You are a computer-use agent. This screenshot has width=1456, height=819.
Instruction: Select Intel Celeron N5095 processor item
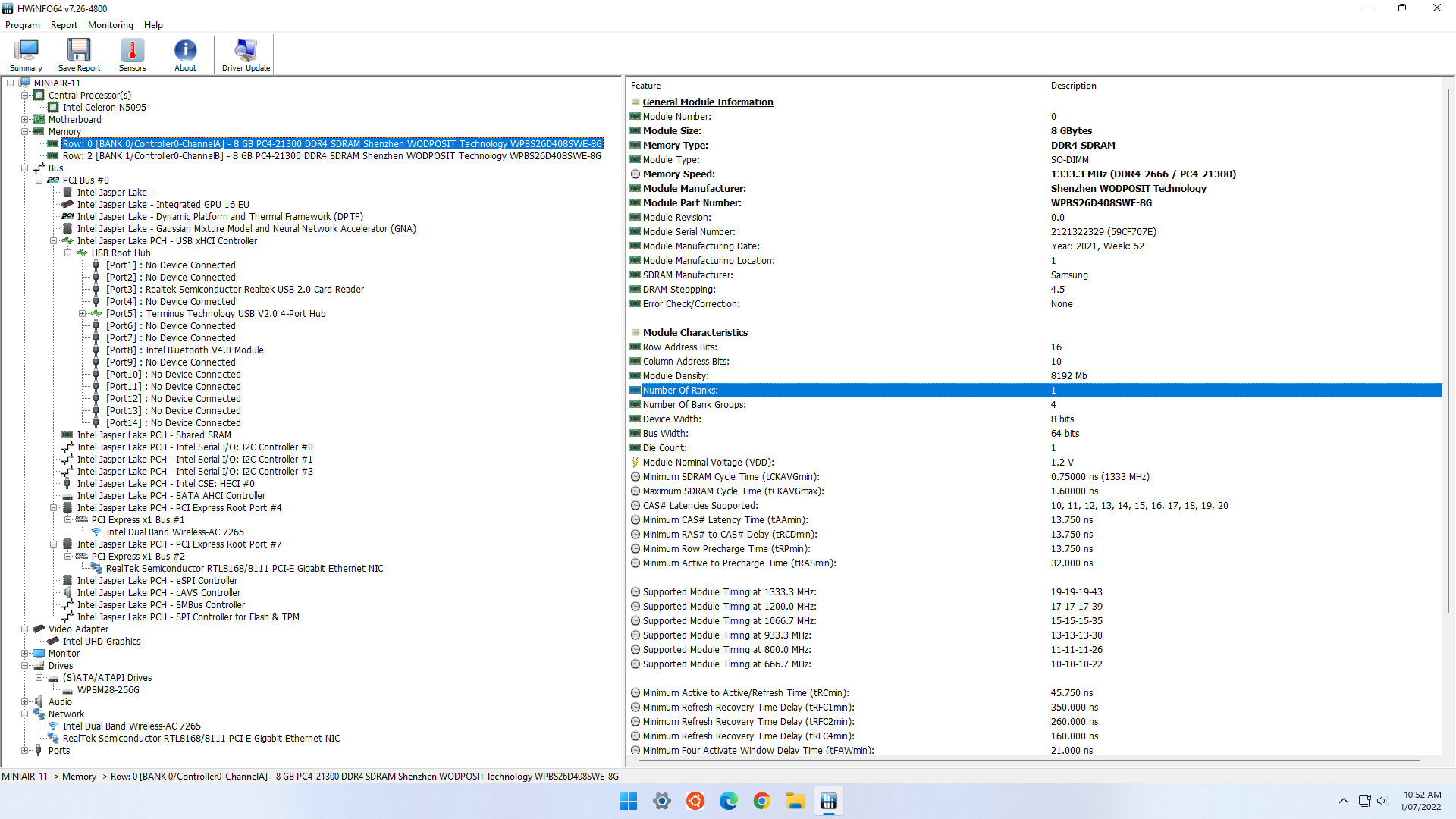(105, 108)
